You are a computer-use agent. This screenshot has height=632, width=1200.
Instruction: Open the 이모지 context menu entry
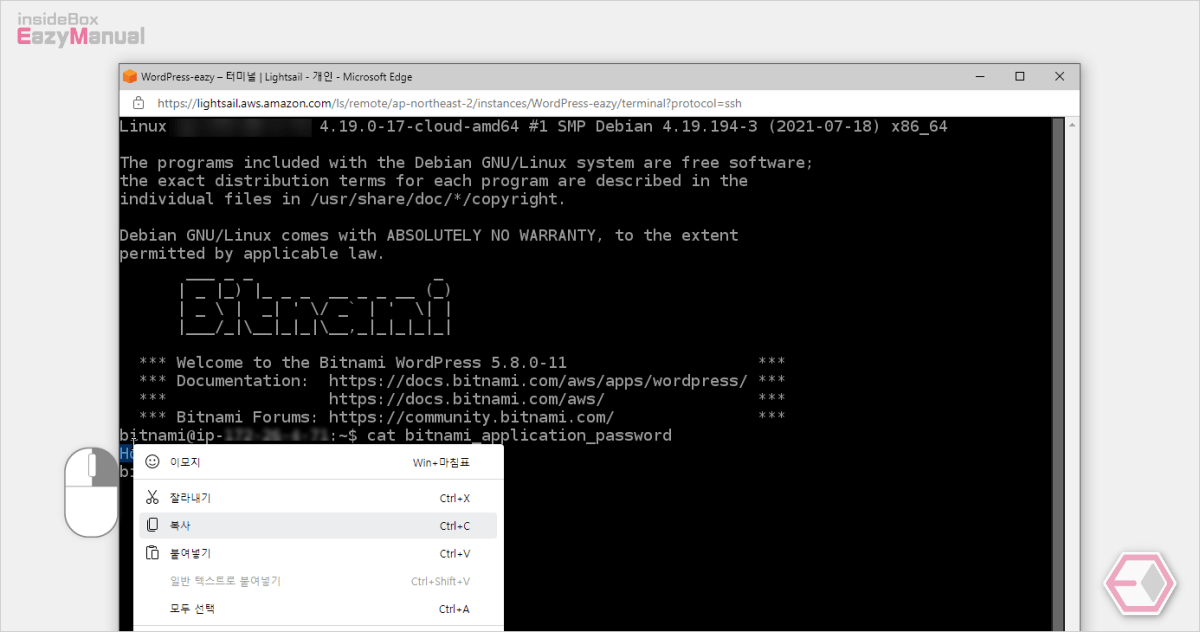(x=318, y=462)
